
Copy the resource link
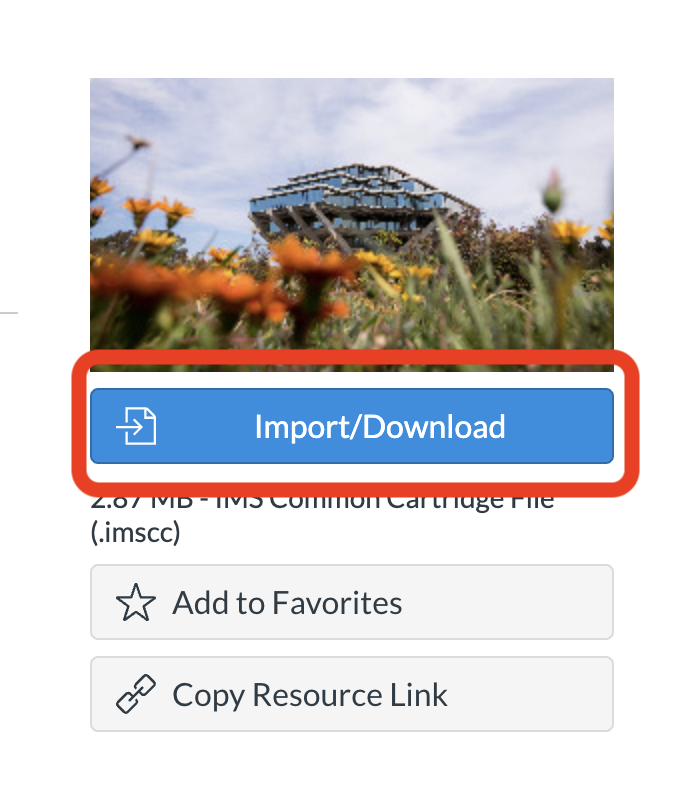(x=351, y=694)
